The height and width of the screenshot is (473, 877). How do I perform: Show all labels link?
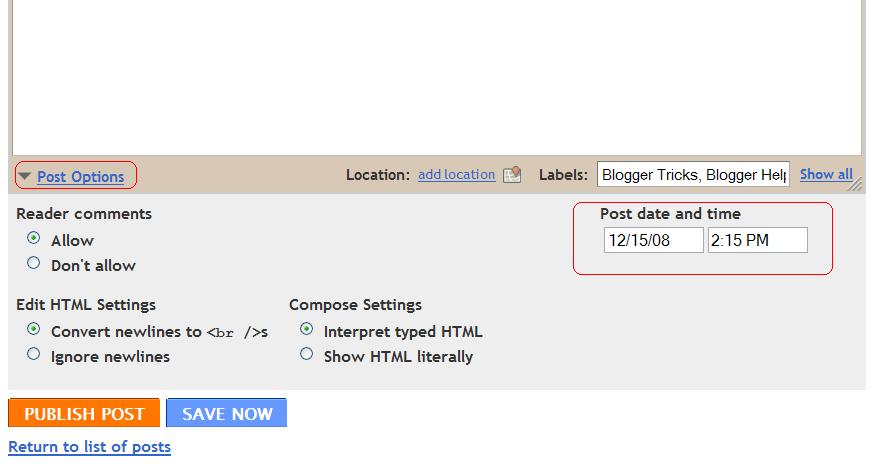826,174
